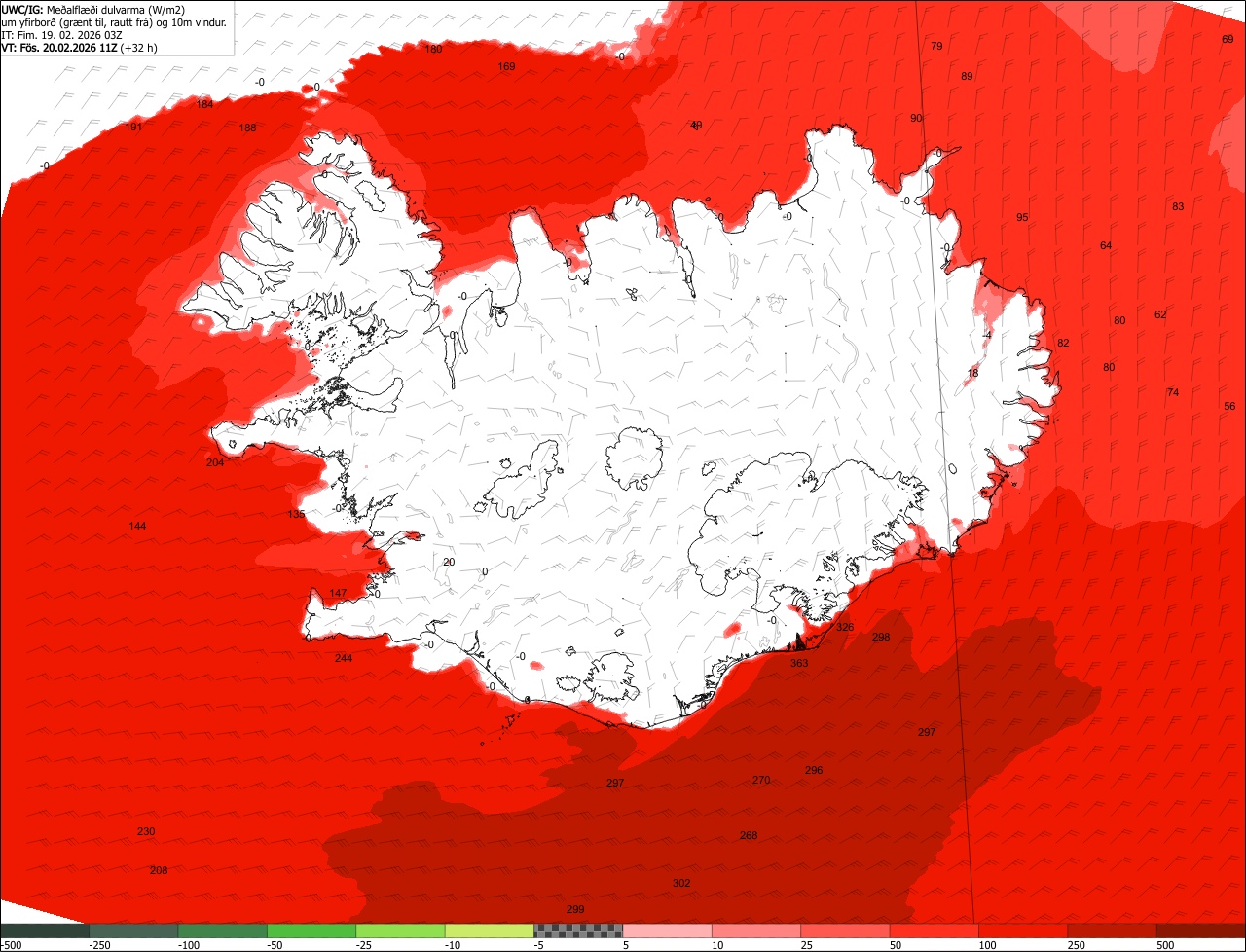Click the map value '230'

pyautogui.click(x=146, y=831)
